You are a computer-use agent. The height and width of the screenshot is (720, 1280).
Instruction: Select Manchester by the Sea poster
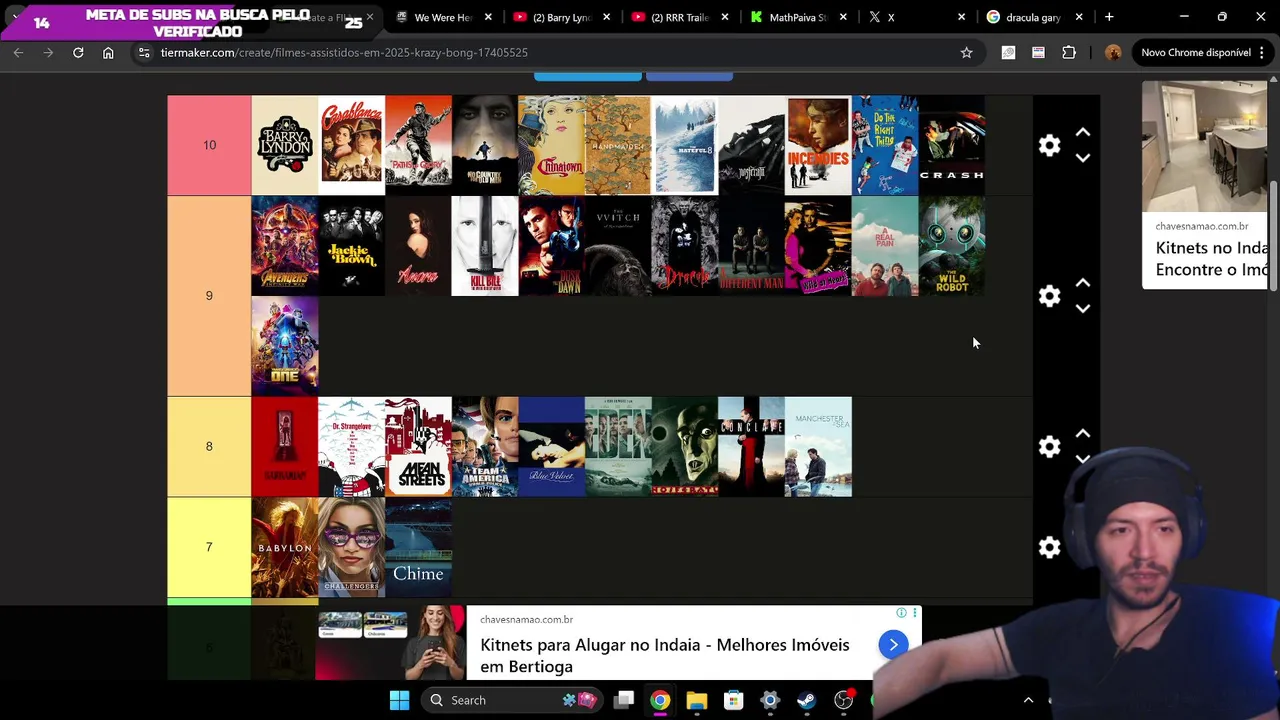click(818, 447)
